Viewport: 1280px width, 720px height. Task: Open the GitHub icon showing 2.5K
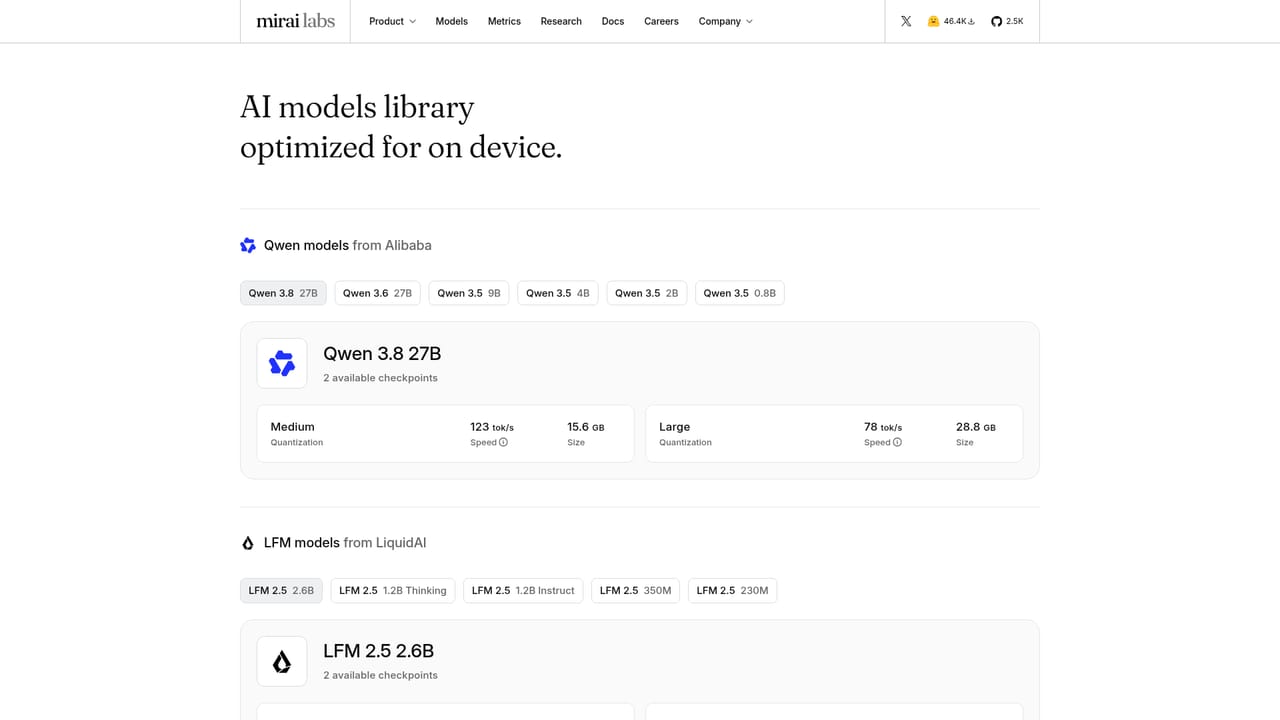tap(1007, 21)
